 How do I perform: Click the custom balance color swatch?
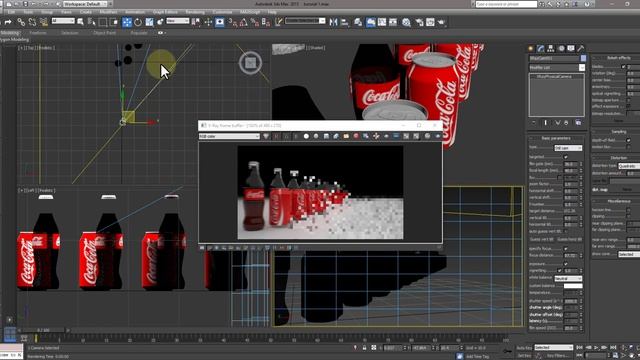pyautogui.click(x=573, y=286)
